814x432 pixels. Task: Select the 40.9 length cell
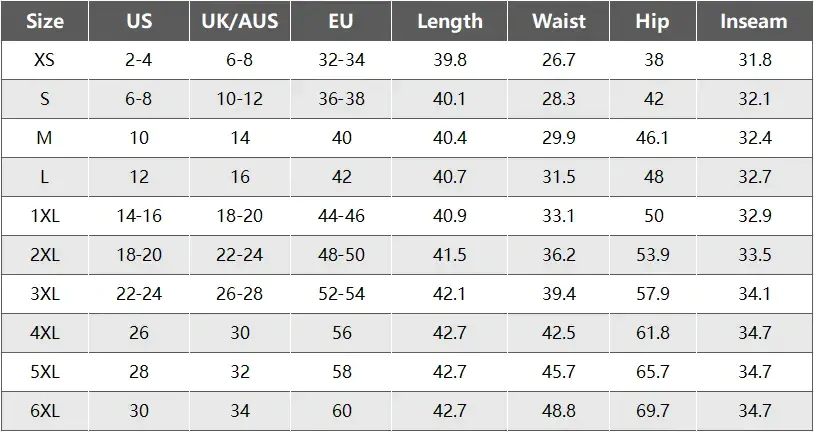click(x=450, y=216)
